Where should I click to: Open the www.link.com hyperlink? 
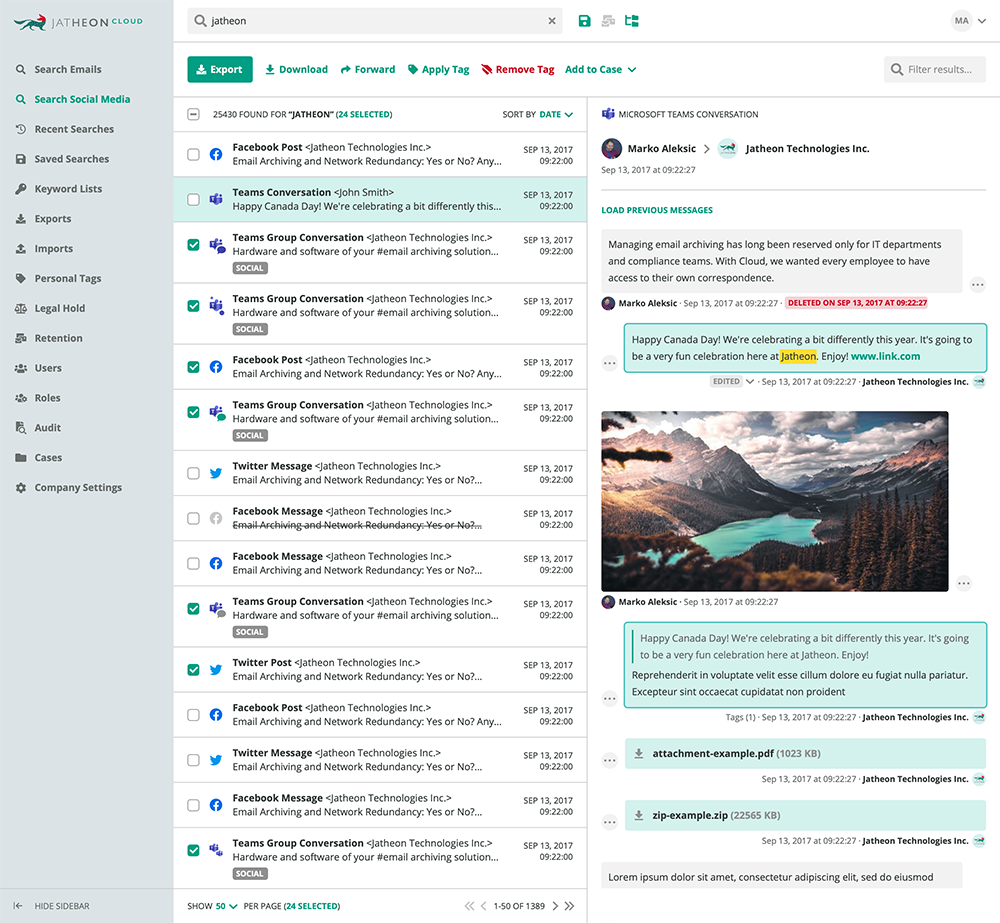[x=885, y=356]
